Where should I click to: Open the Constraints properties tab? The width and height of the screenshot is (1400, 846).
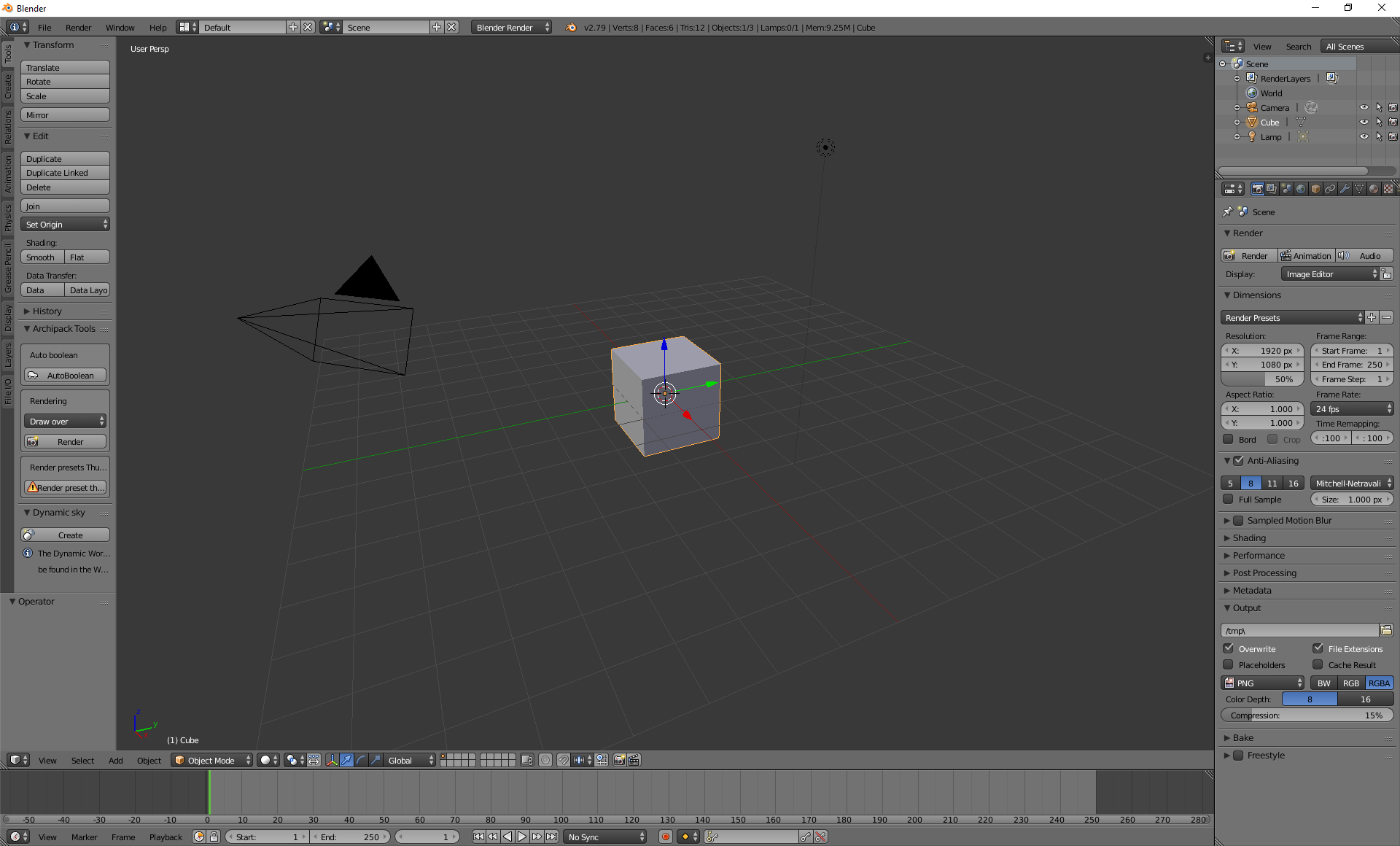(x=1330, y=189)
